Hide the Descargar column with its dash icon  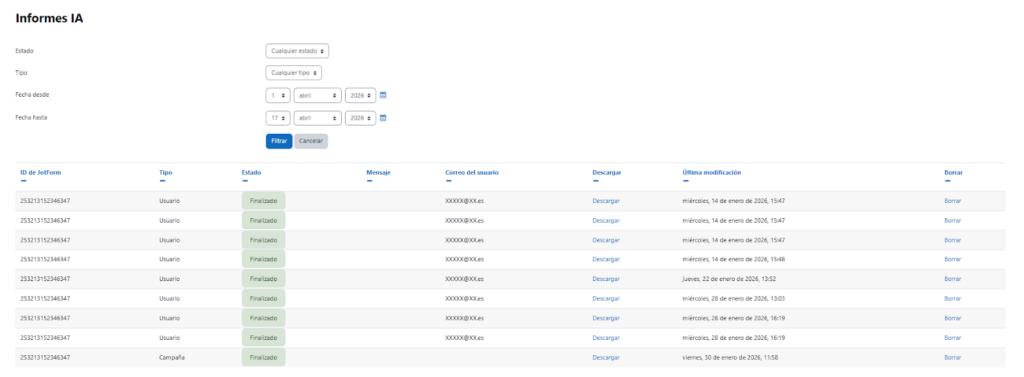[x=596, y=181]
